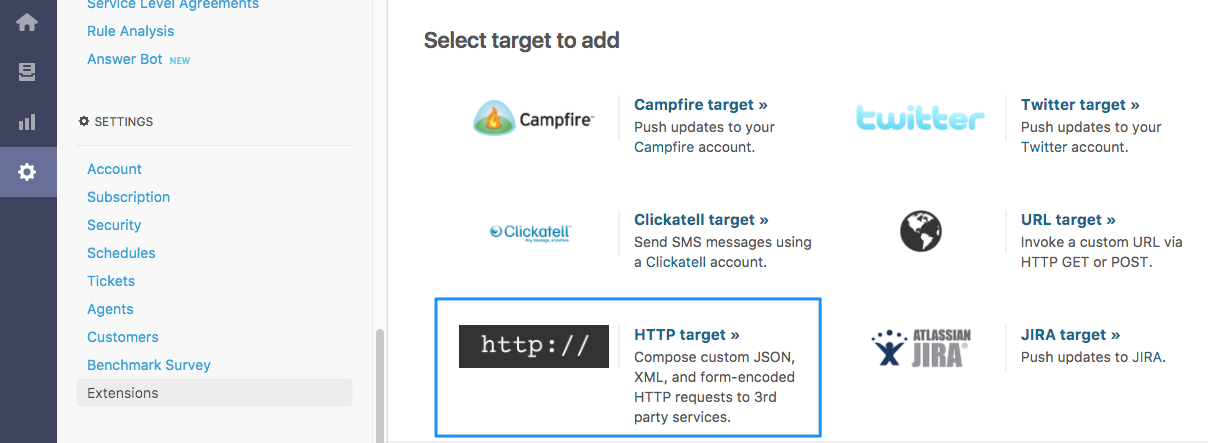Open the JIRA target link
This screenshot has height=443, width=1208.
click(1070, 335)
